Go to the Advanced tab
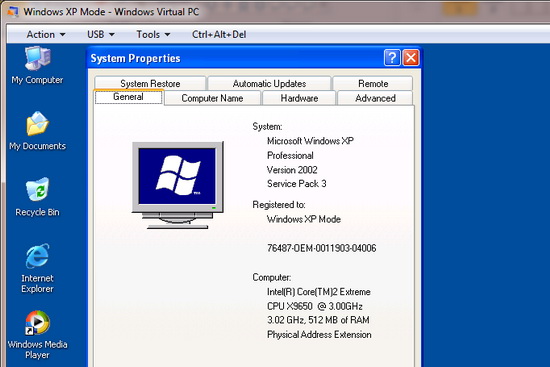The width and height of the screenshot is (550, 367). tap(375, 98)
